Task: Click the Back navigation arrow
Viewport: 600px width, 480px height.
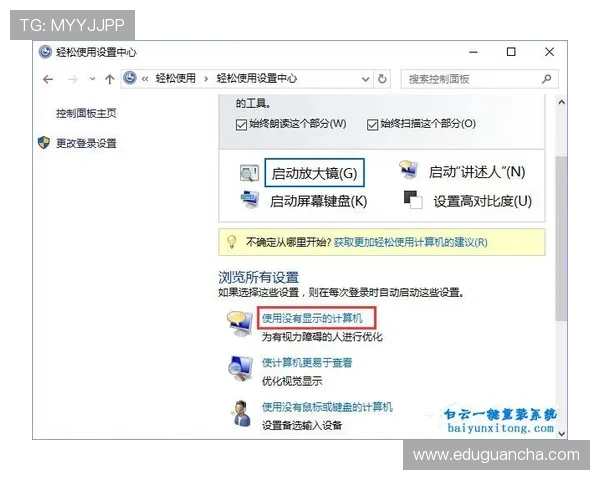Action: click(48, 79)
